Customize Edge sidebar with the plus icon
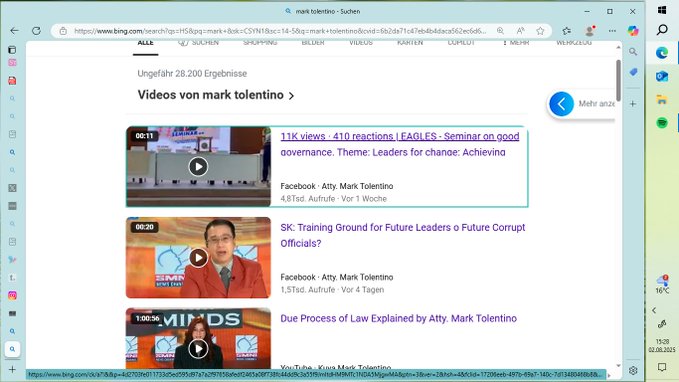Screen dimensions: 679x382 pos(633,104)
